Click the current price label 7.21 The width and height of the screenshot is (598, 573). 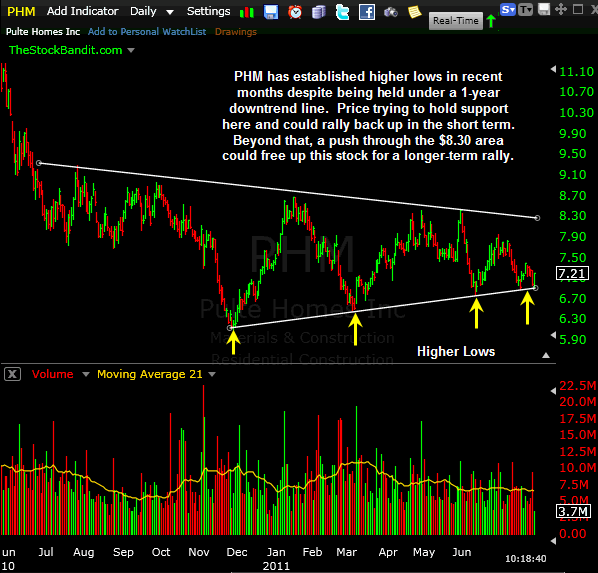(x=572, y=274)
